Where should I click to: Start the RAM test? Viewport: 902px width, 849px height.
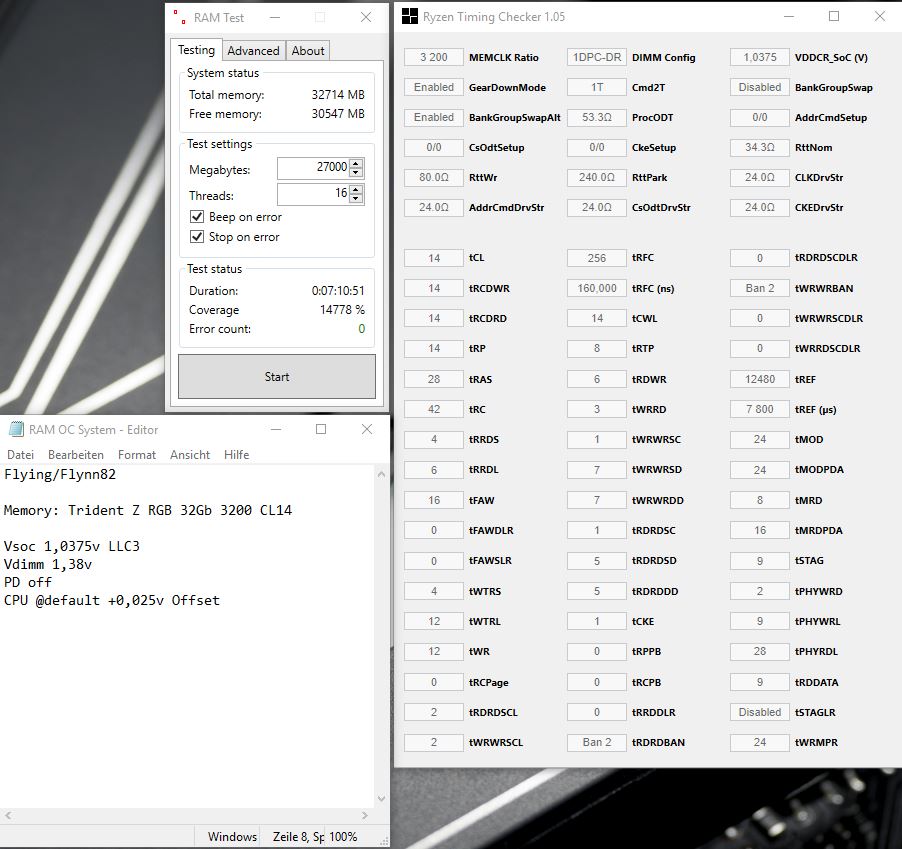coord(277,377)
